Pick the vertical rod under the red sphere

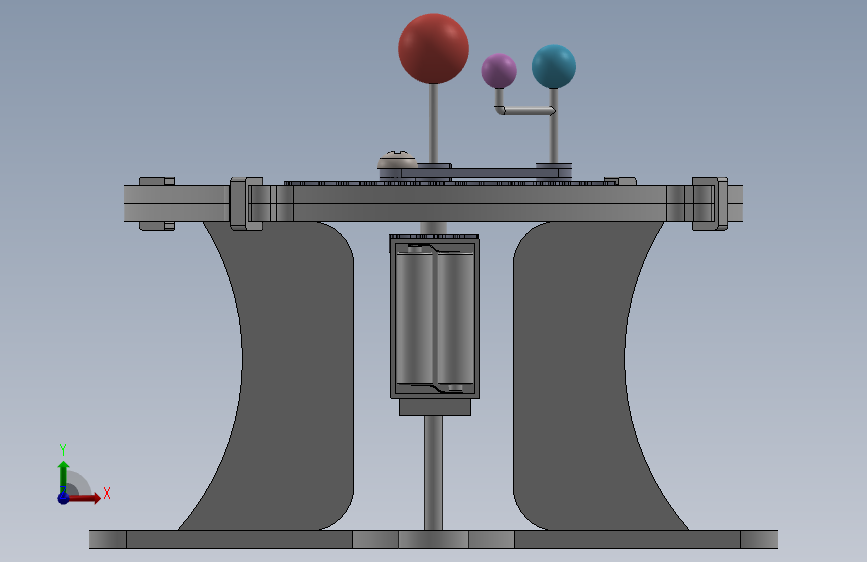pyautogui.click(x=434, y=123)
